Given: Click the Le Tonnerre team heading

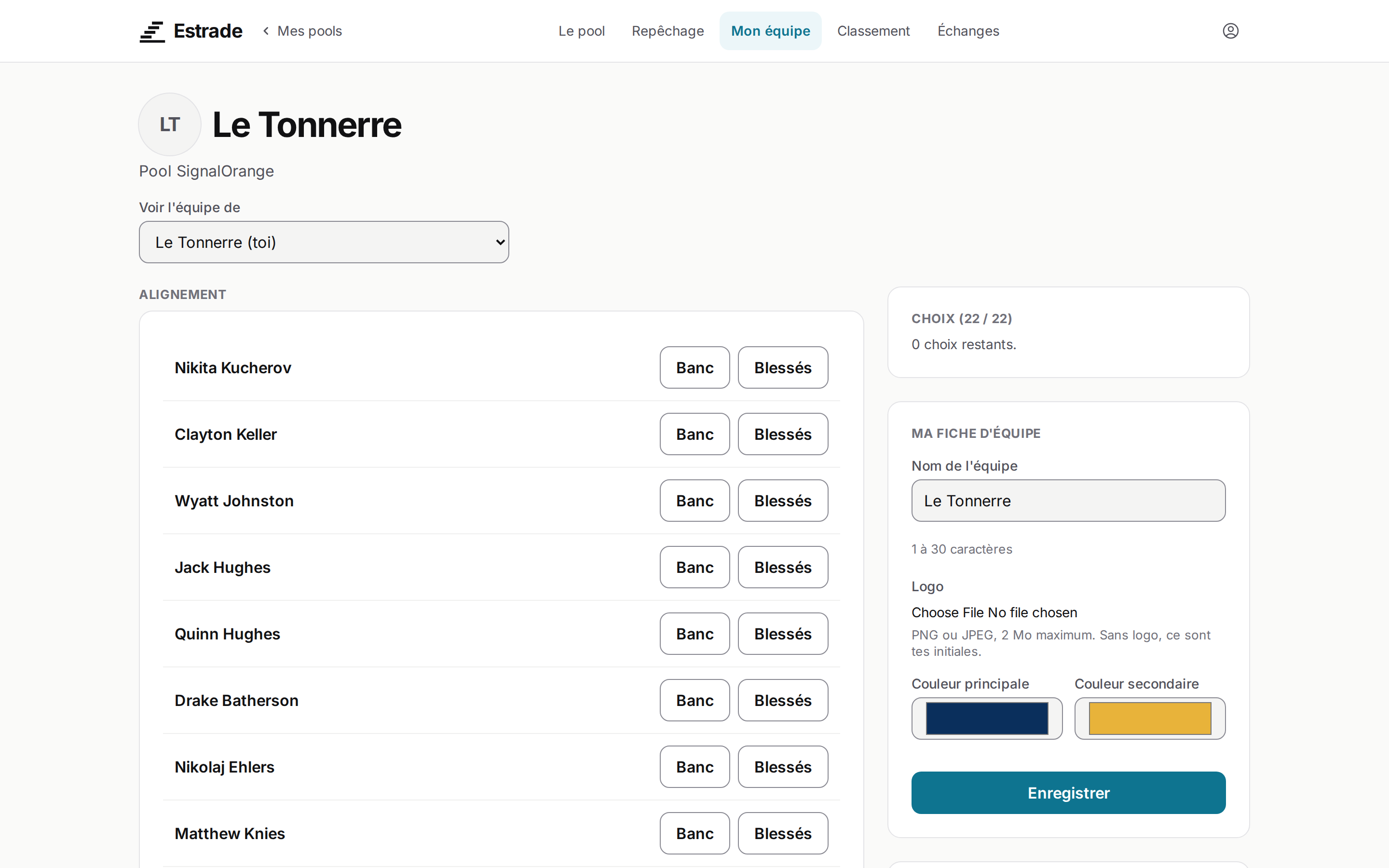Looking at the screenshot, I should (307, 124).
